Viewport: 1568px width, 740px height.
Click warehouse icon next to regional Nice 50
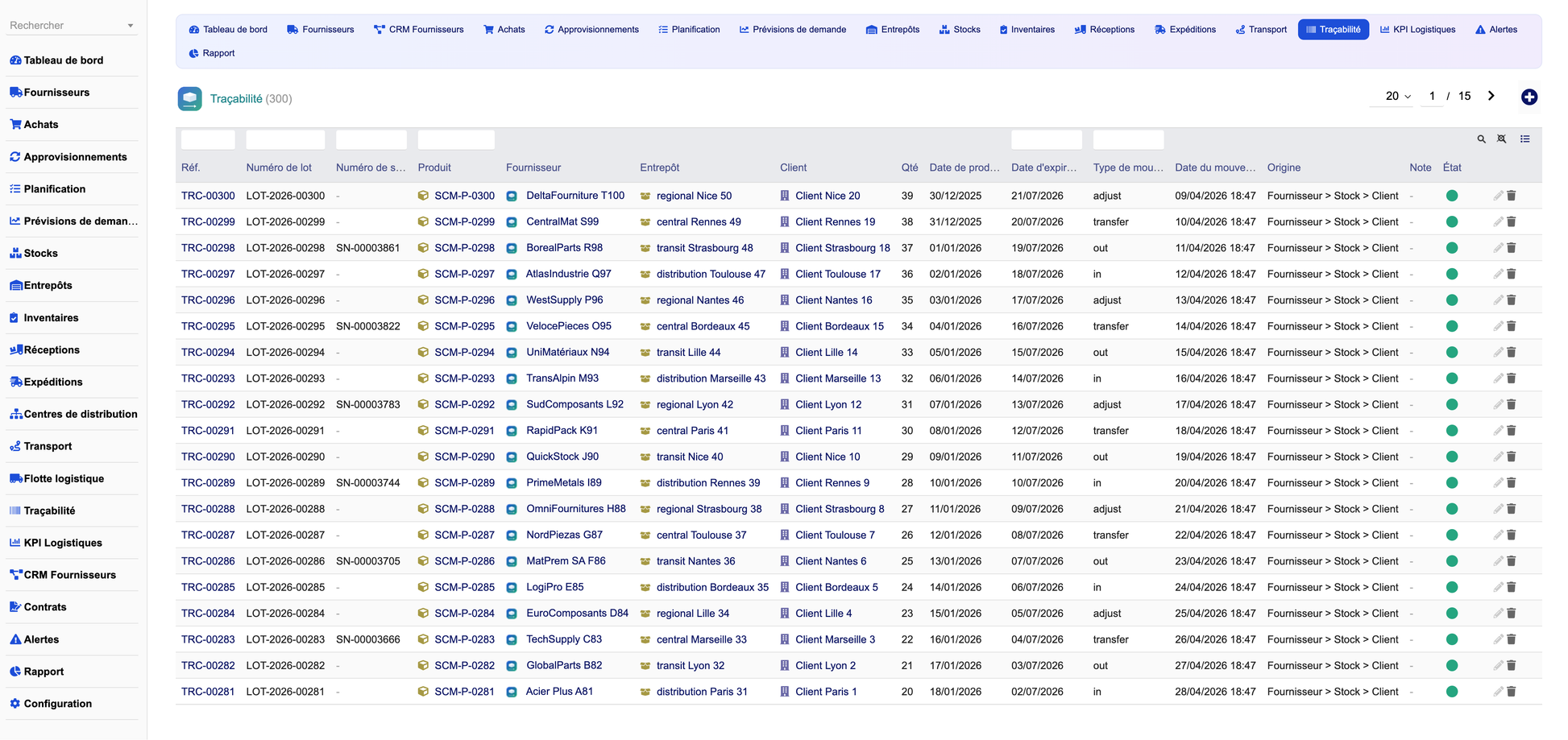[645, 196]
